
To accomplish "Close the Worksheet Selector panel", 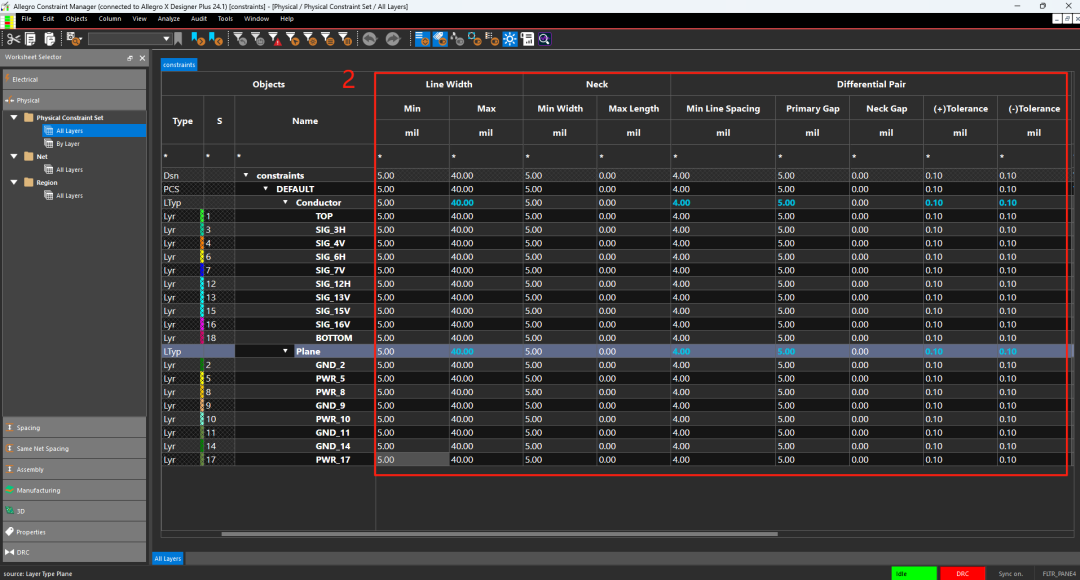I will click(x=142, y=58).
